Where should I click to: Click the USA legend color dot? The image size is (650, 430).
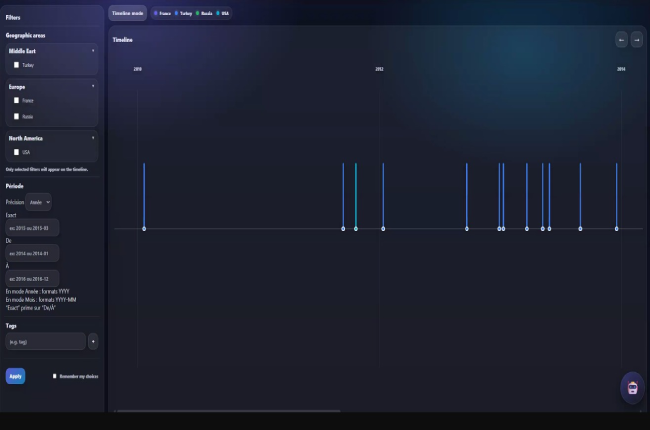[217, 13]
